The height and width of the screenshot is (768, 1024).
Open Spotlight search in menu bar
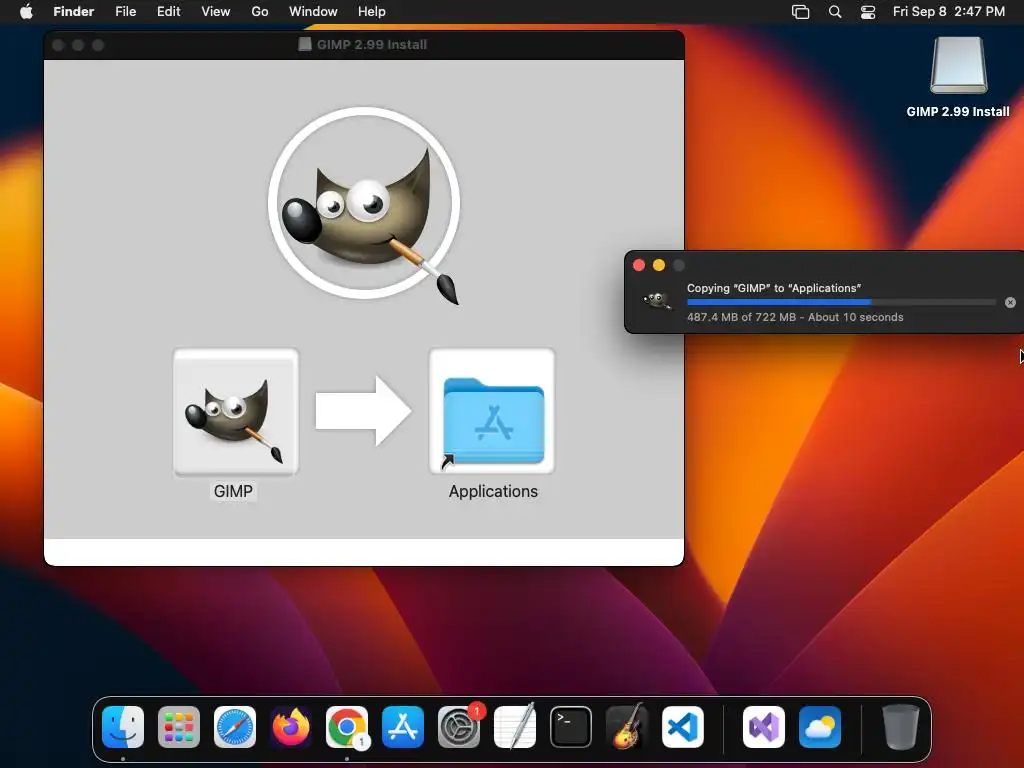[835, 12]
